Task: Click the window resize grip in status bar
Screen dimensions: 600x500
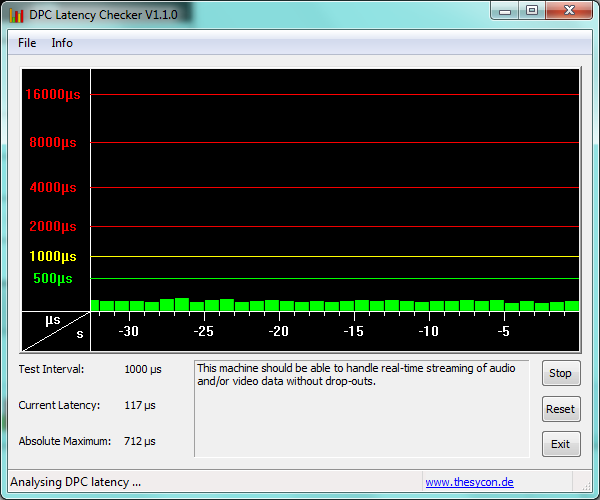Action: point(586,485)
